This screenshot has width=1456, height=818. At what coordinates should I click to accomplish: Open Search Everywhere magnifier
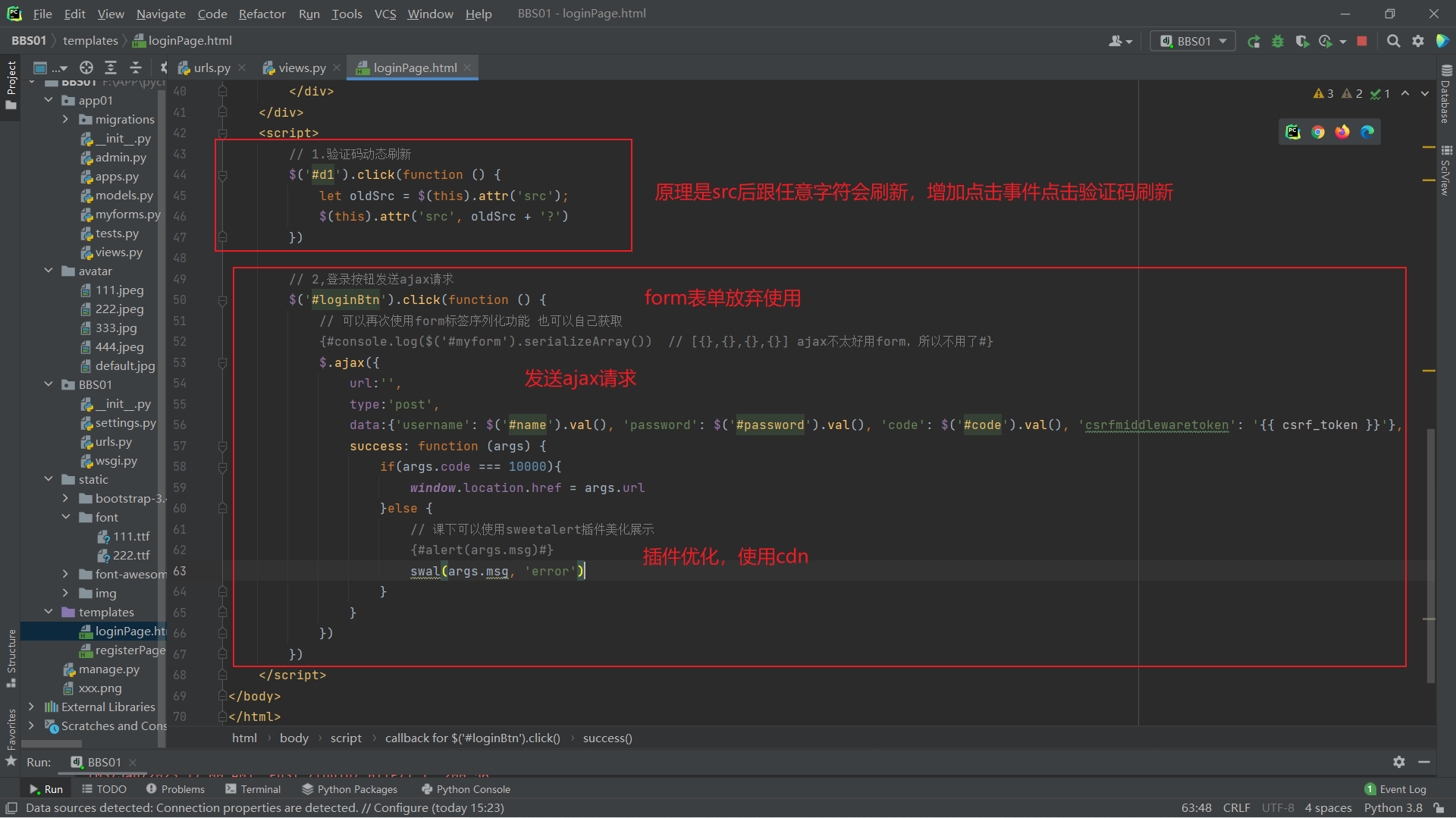tap(1393, 41)
